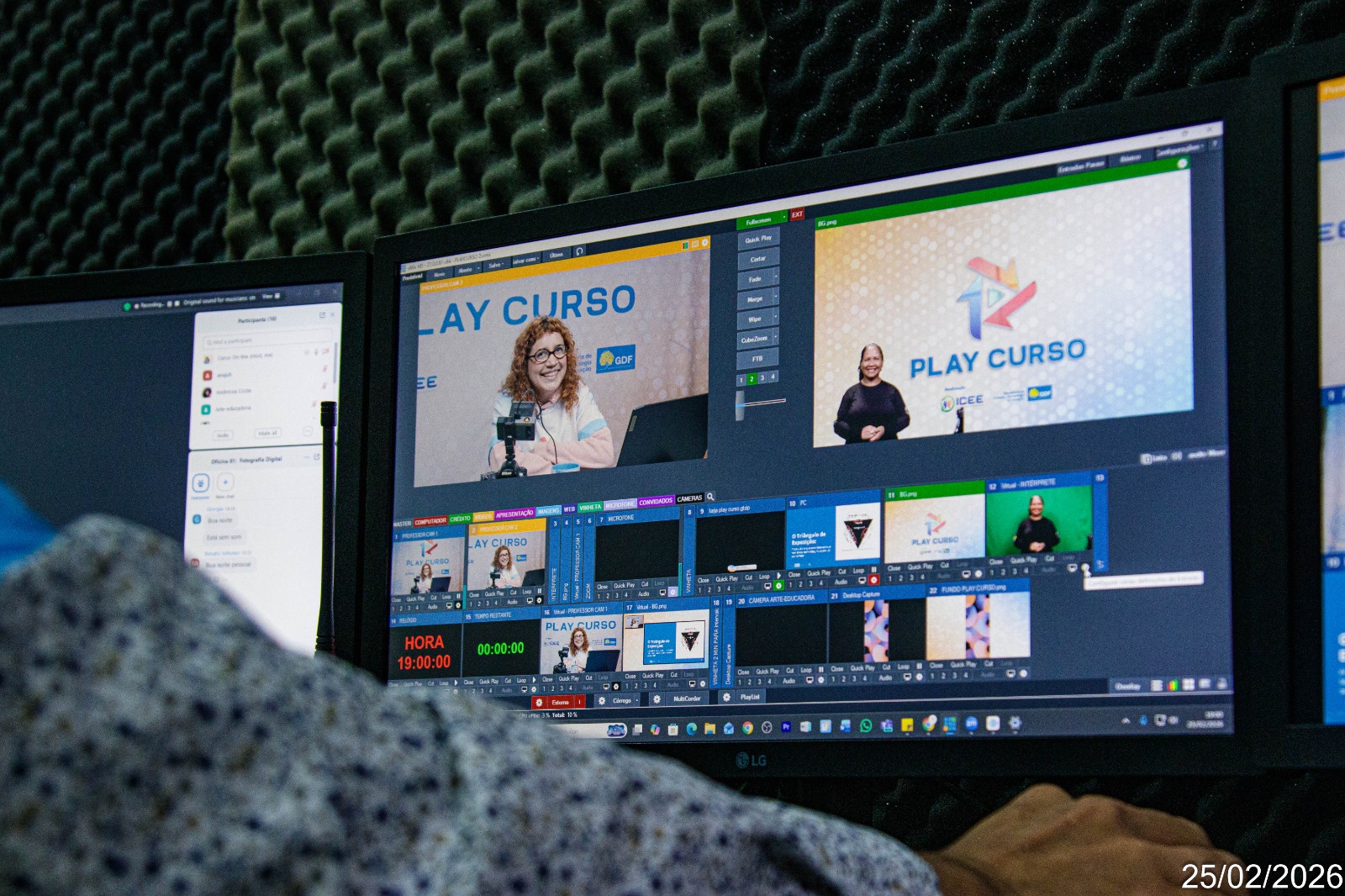
Task: Toggle Audio on input 7 MICROFONE
Action: pos(643,593)
